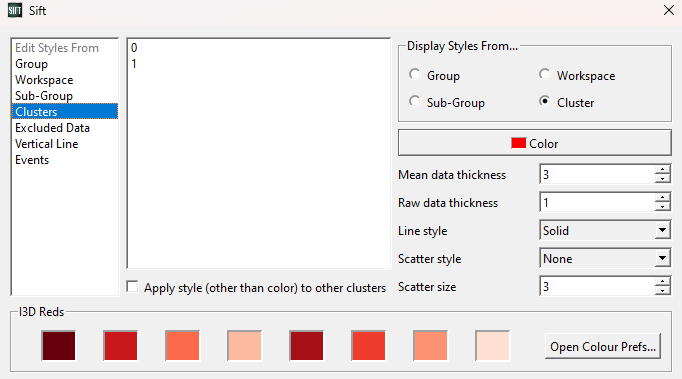Open Colour Prefs dialog
The height and width of the screenshot is (379, 682).
603,347
